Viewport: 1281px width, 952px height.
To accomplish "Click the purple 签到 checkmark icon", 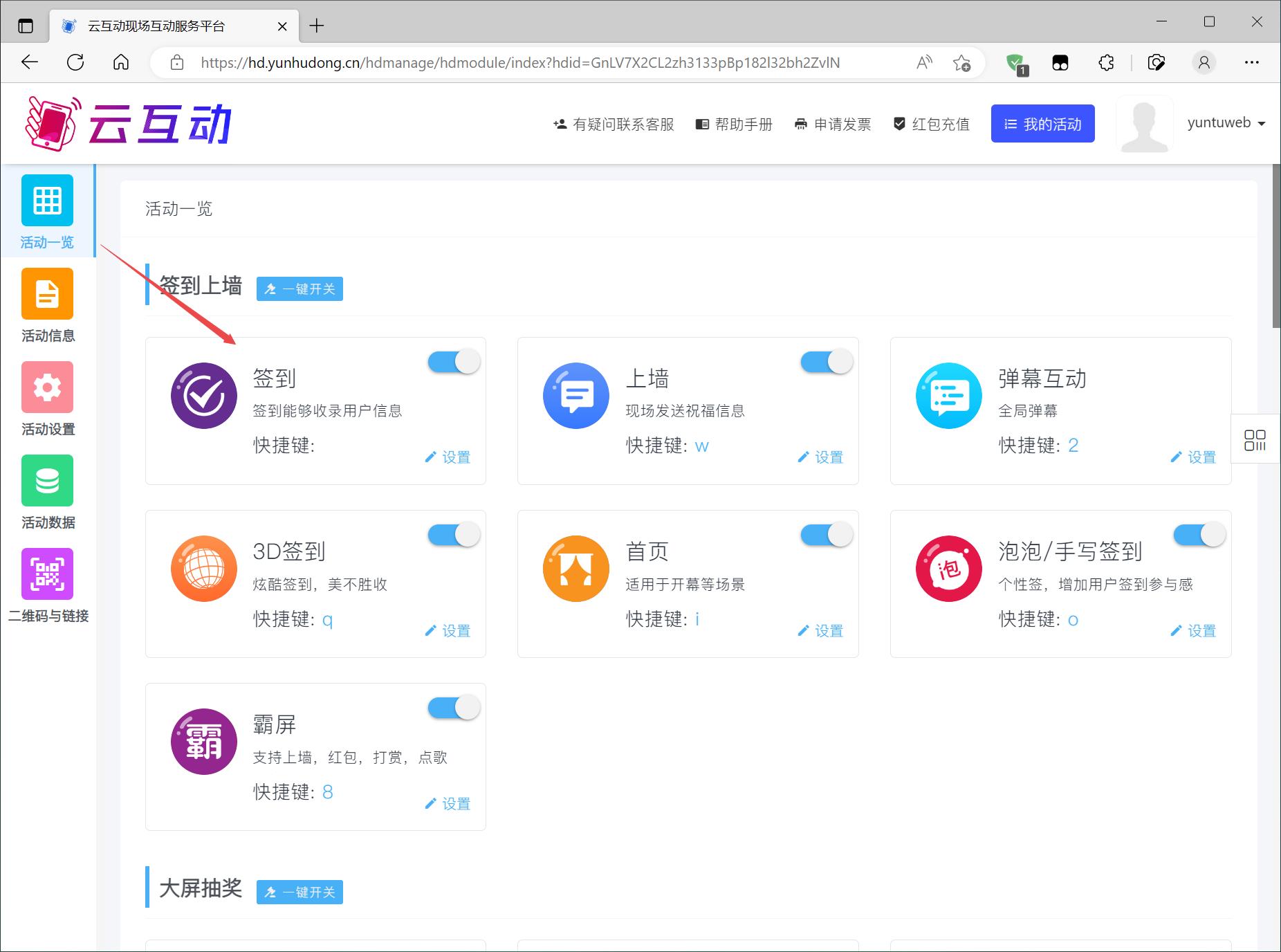I will tap(204, 396).
